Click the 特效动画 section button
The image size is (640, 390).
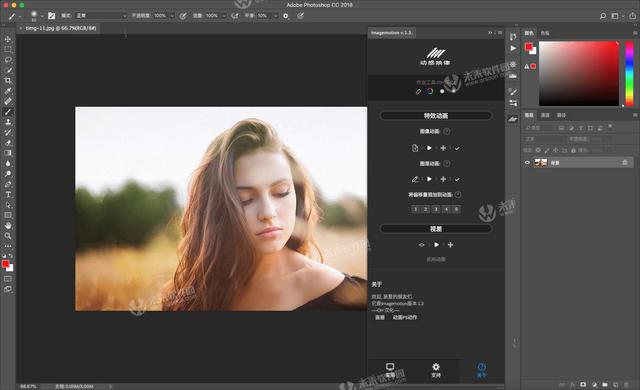pyautogui.click(x=436, y=116)
